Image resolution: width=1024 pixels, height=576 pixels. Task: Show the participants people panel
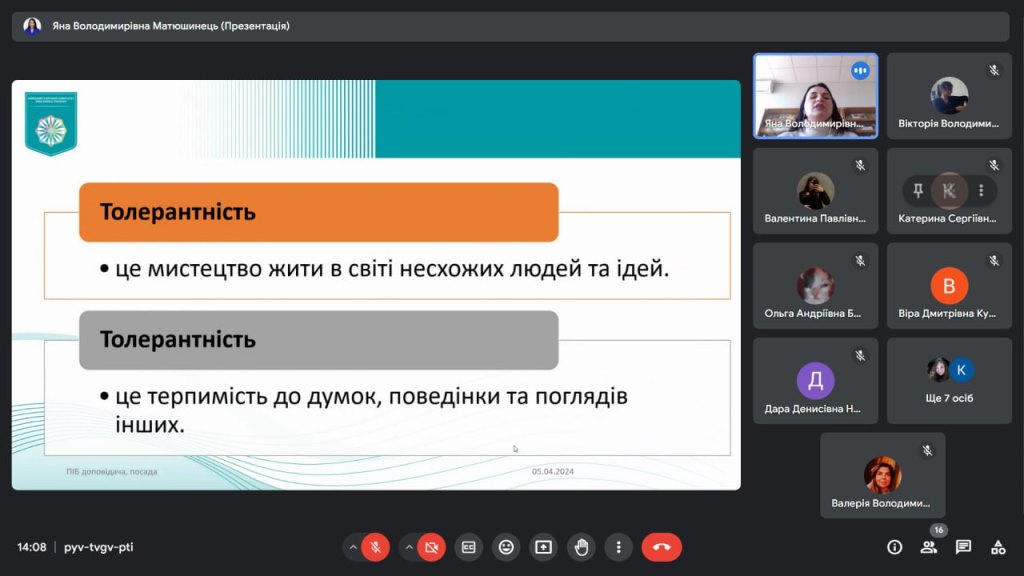point(929,547)
